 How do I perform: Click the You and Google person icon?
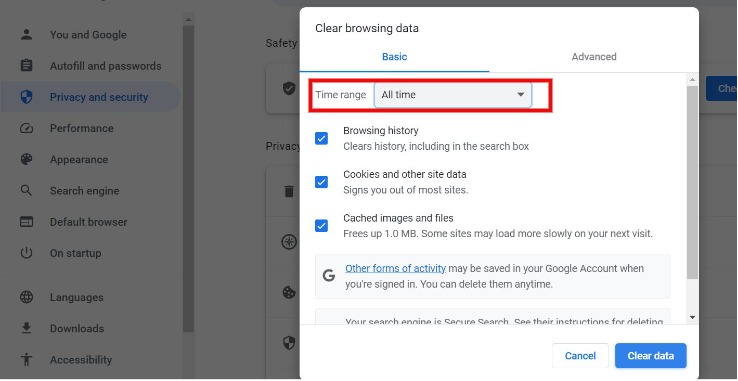[x=26, y=34]
